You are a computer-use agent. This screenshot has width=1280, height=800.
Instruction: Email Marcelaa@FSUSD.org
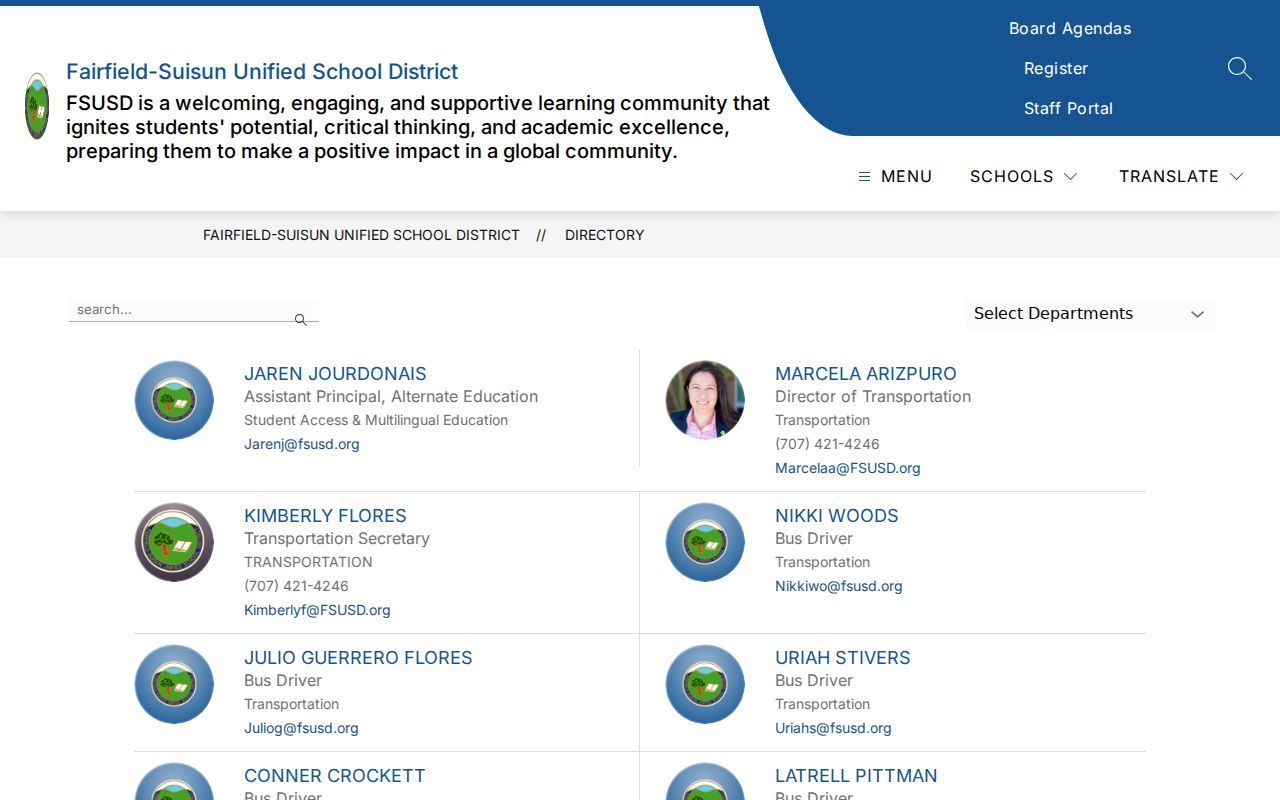click(847, 468)
